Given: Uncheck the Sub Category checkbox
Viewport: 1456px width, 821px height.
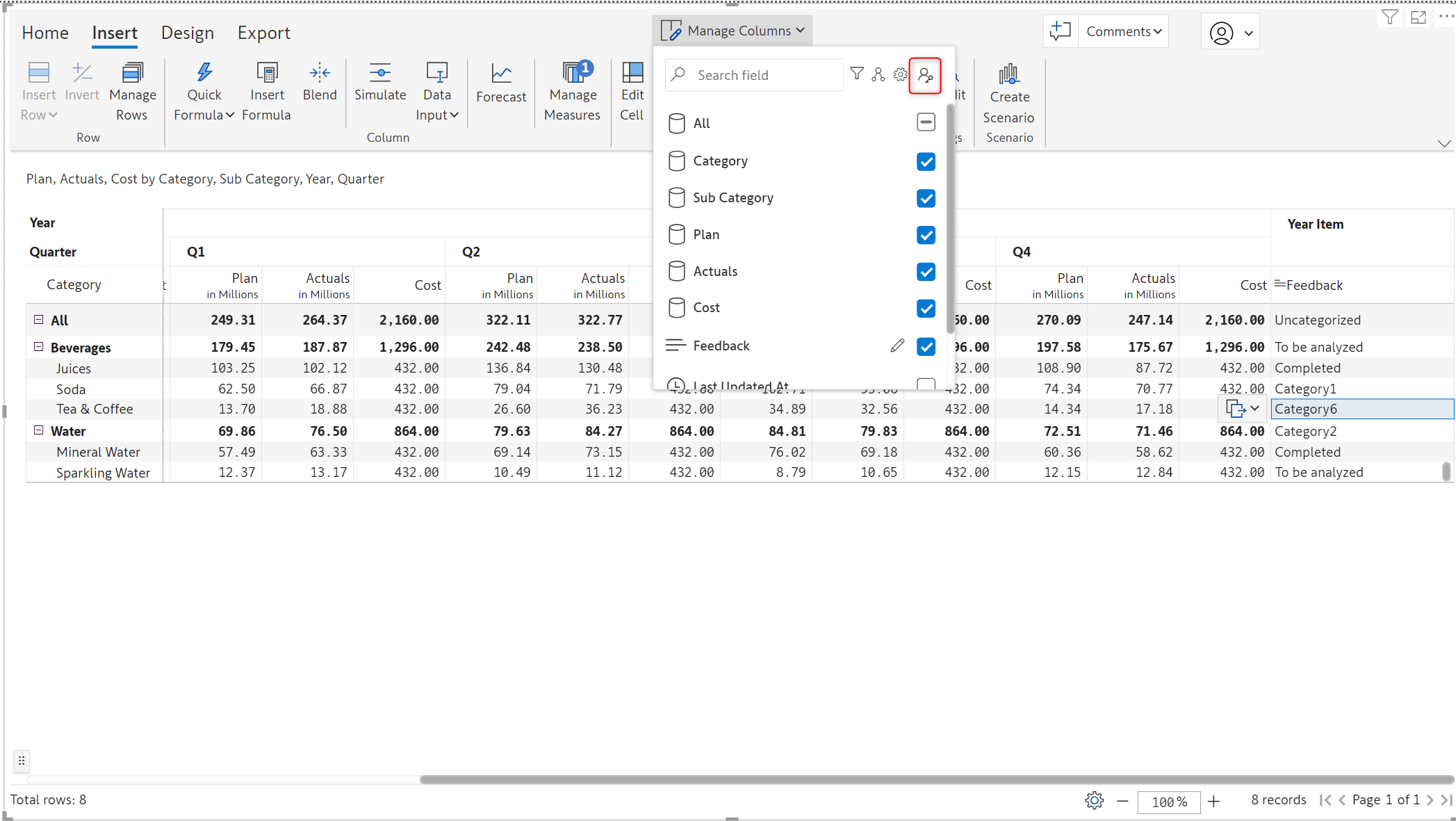Looking at the screenshot, I should coord(926,198).
